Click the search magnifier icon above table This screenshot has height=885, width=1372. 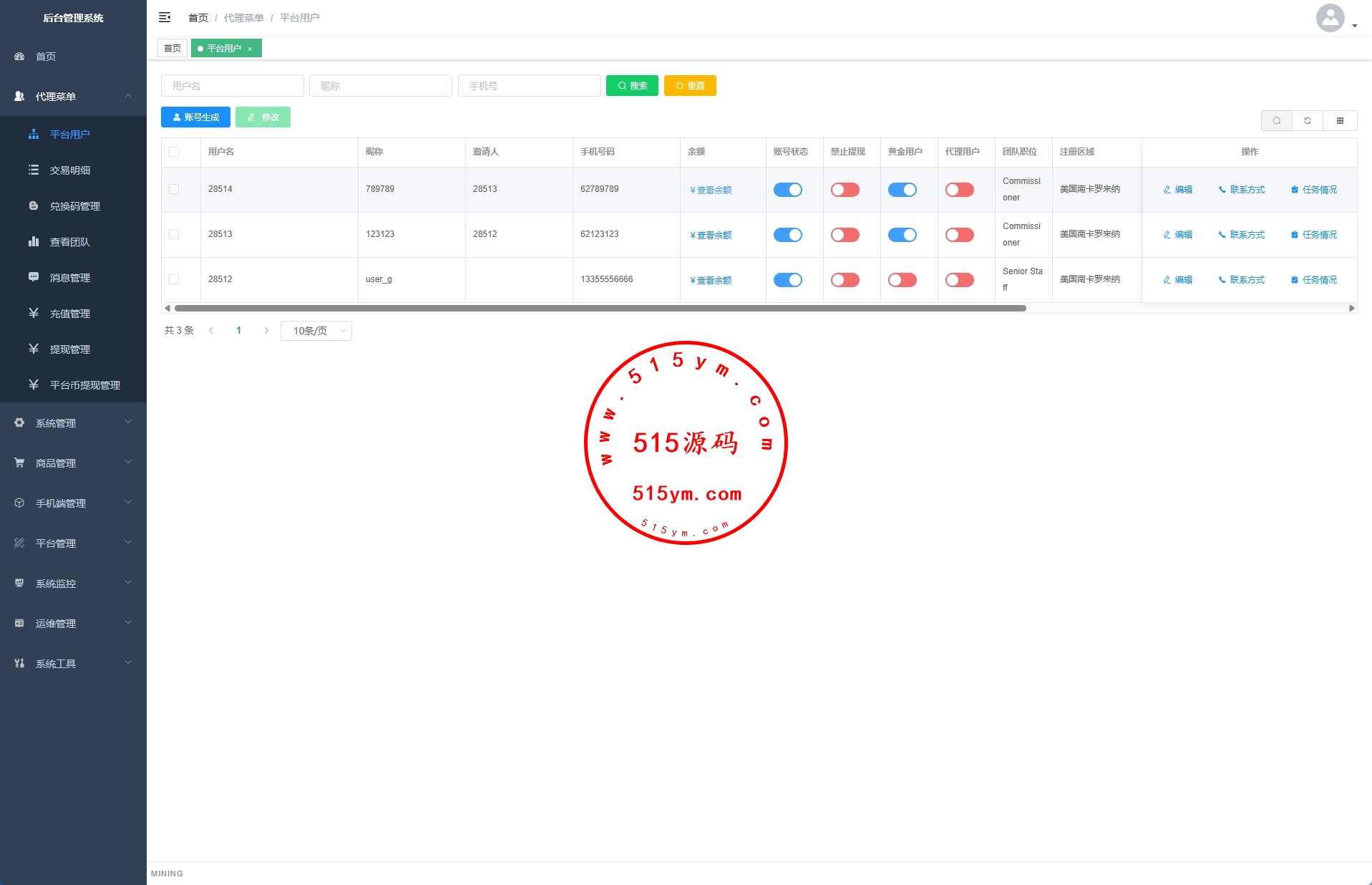click(1276, 120)
